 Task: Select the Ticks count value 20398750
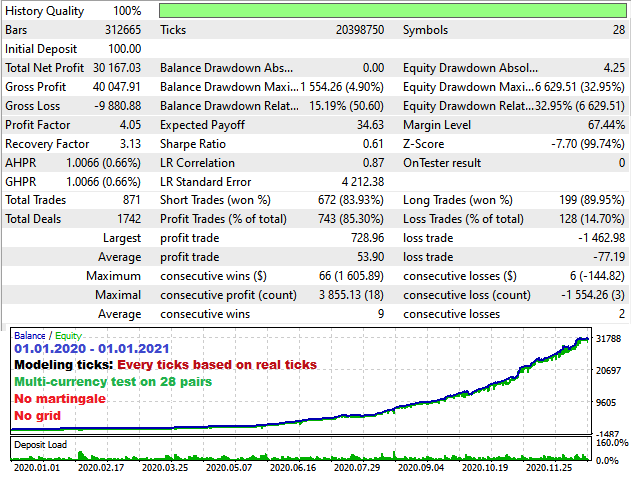[360, 30]
